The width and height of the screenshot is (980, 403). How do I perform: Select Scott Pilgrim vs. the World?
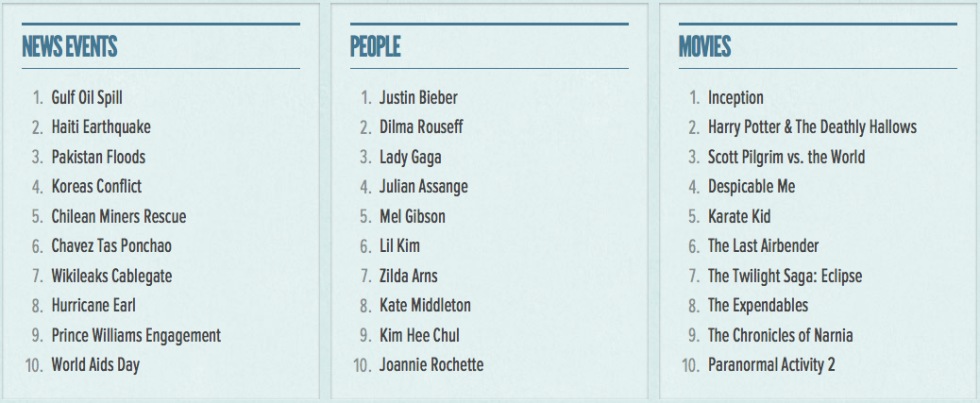[786, 157]
